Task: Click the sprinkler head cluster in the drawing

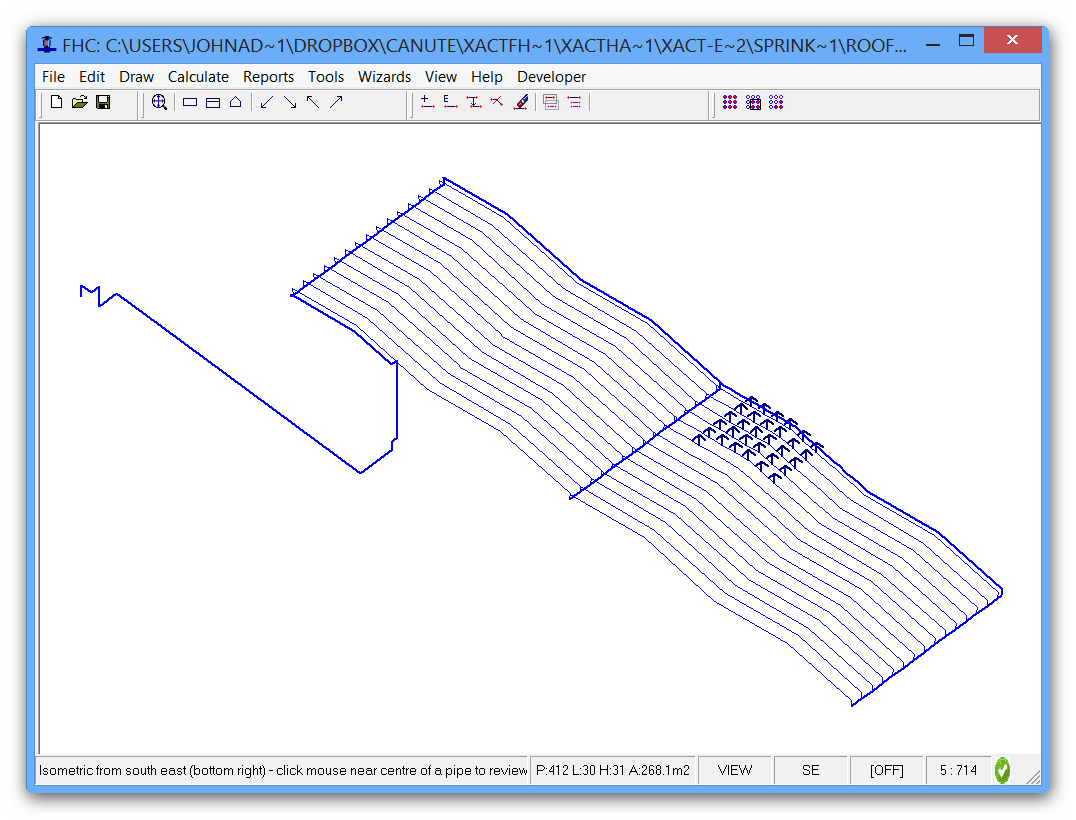Action: [755, 437]
